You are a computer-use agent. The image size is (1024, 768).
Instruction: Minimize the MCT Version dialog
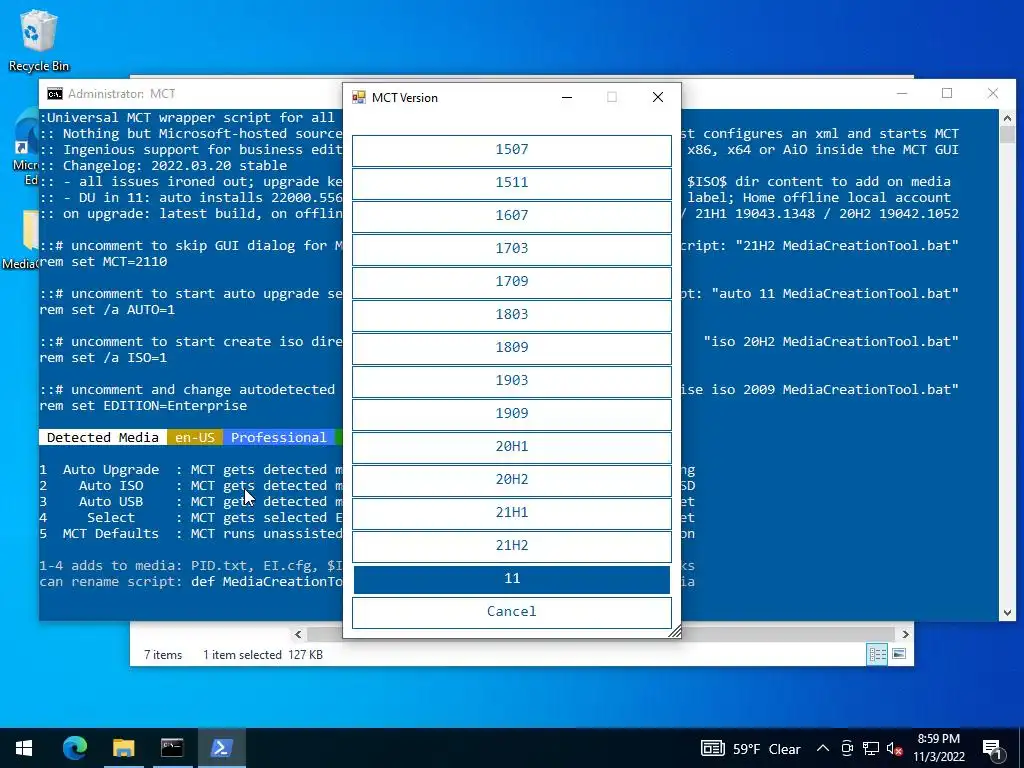[567, 97]
